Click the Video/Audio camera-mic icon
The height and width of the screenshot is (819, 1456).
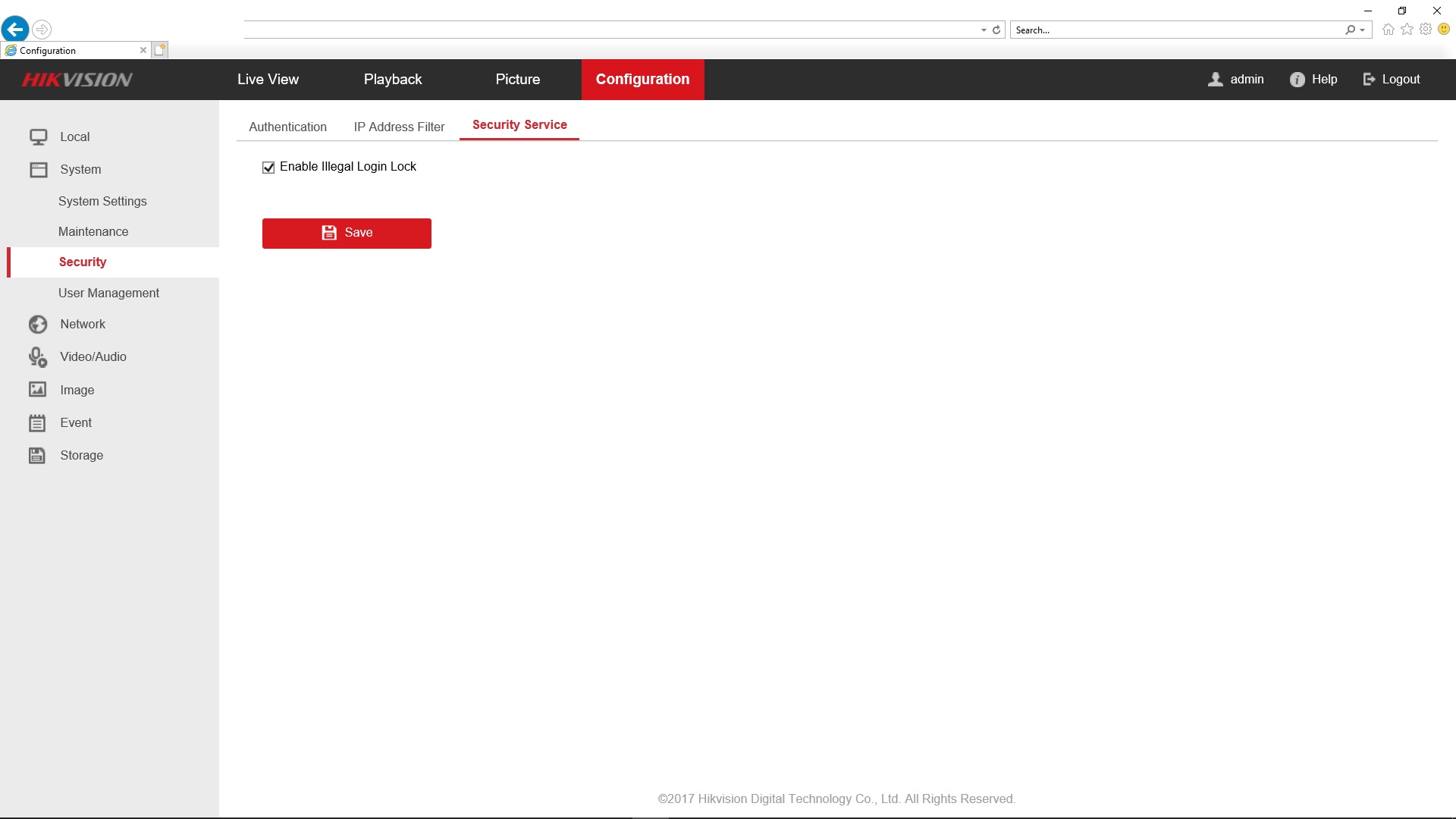coord(38,357)
